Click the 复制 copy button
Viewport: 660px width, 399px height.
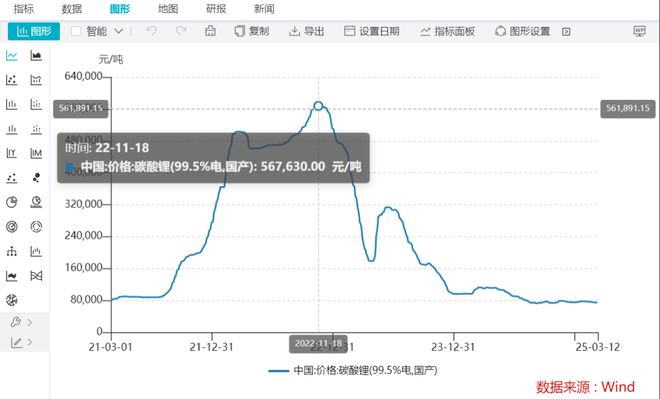pyautogui.click(x=252, y=31)
